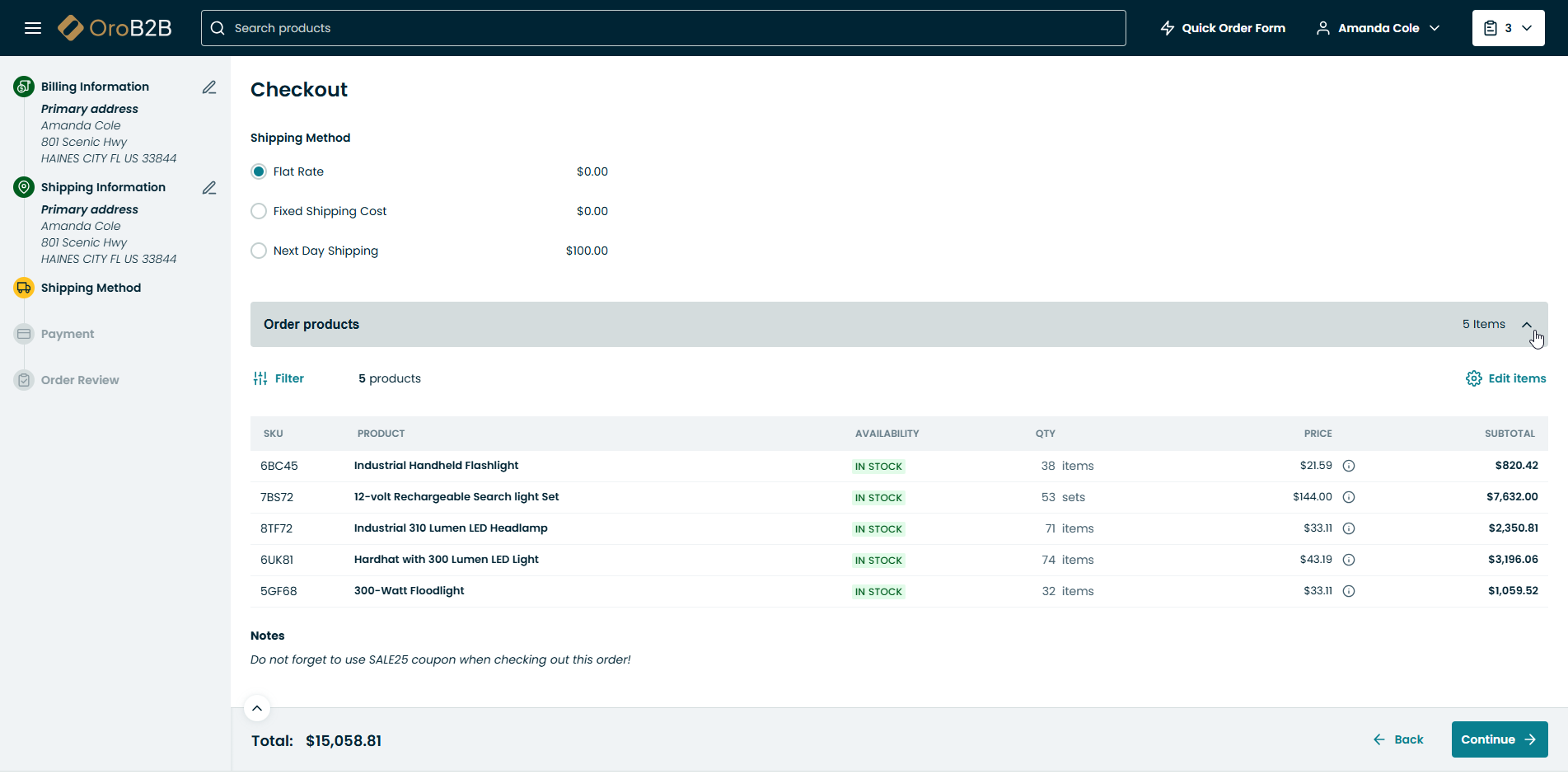Screen dimensions: 1568x779
Task: Choose Fixed Shipping Cost option
Action: click(259, 211)
